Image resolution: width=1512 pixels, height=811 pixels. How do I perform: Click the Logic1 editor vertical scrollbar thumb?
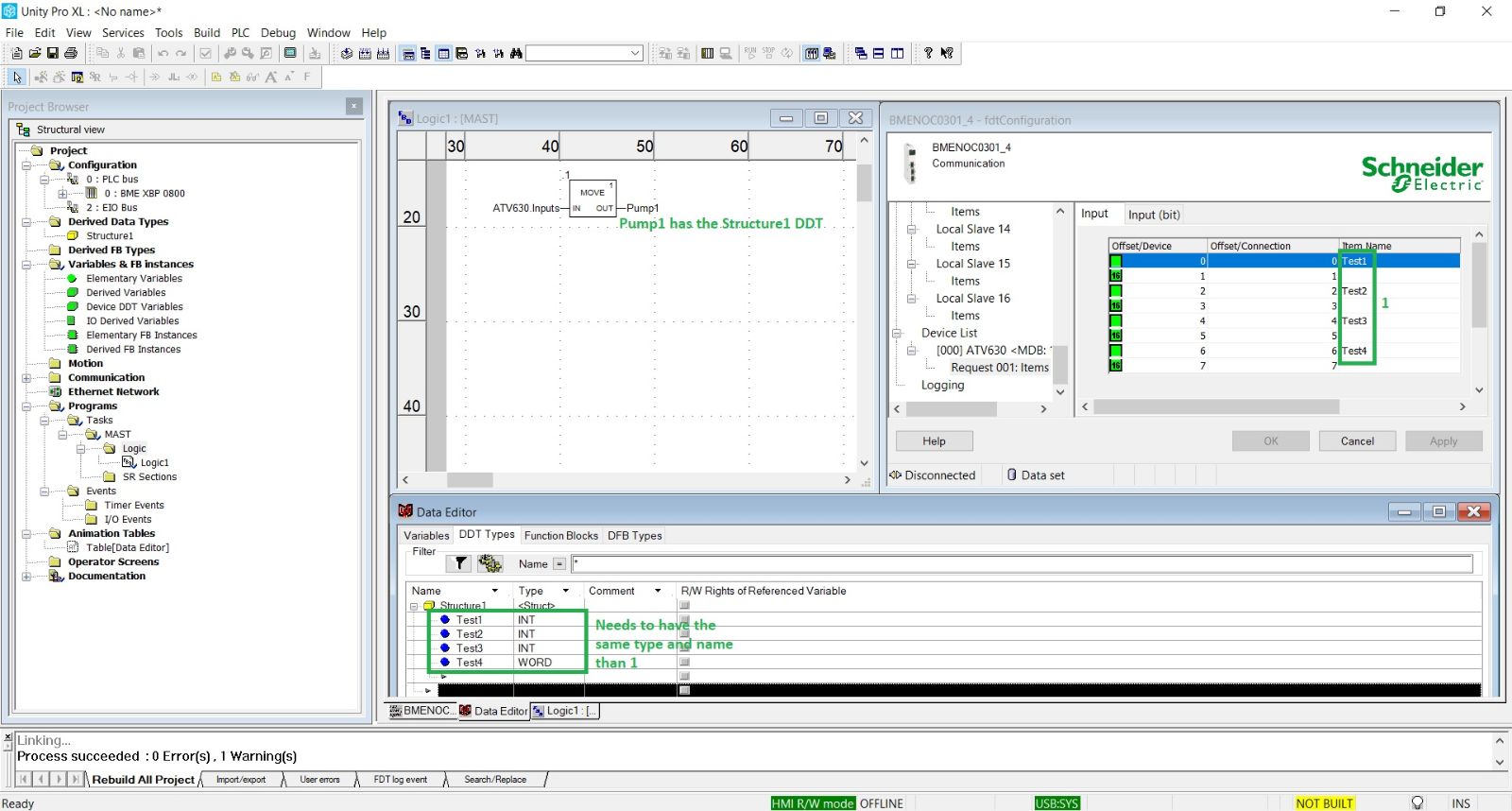pyautogui.click(x=864, y=183)
